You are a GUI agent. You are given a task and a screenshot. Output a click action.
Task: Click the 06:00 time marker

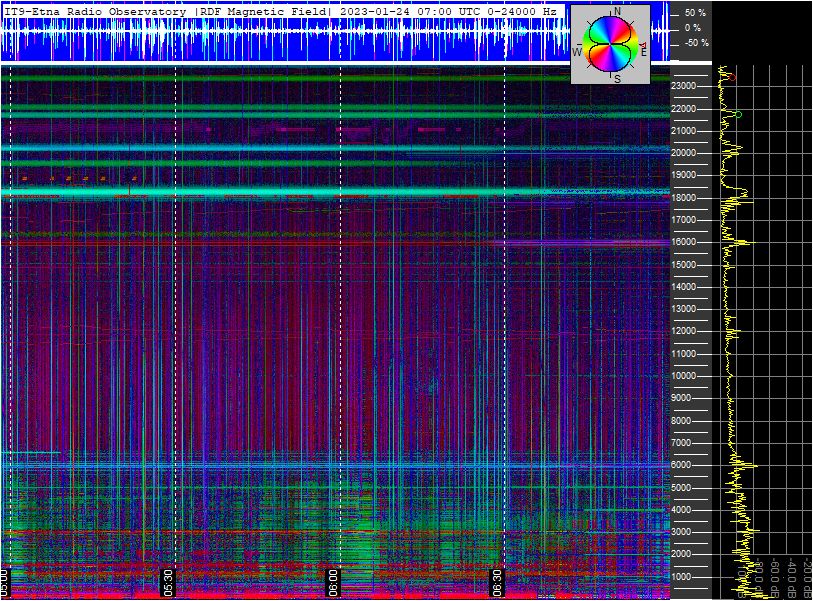(333, 582)
